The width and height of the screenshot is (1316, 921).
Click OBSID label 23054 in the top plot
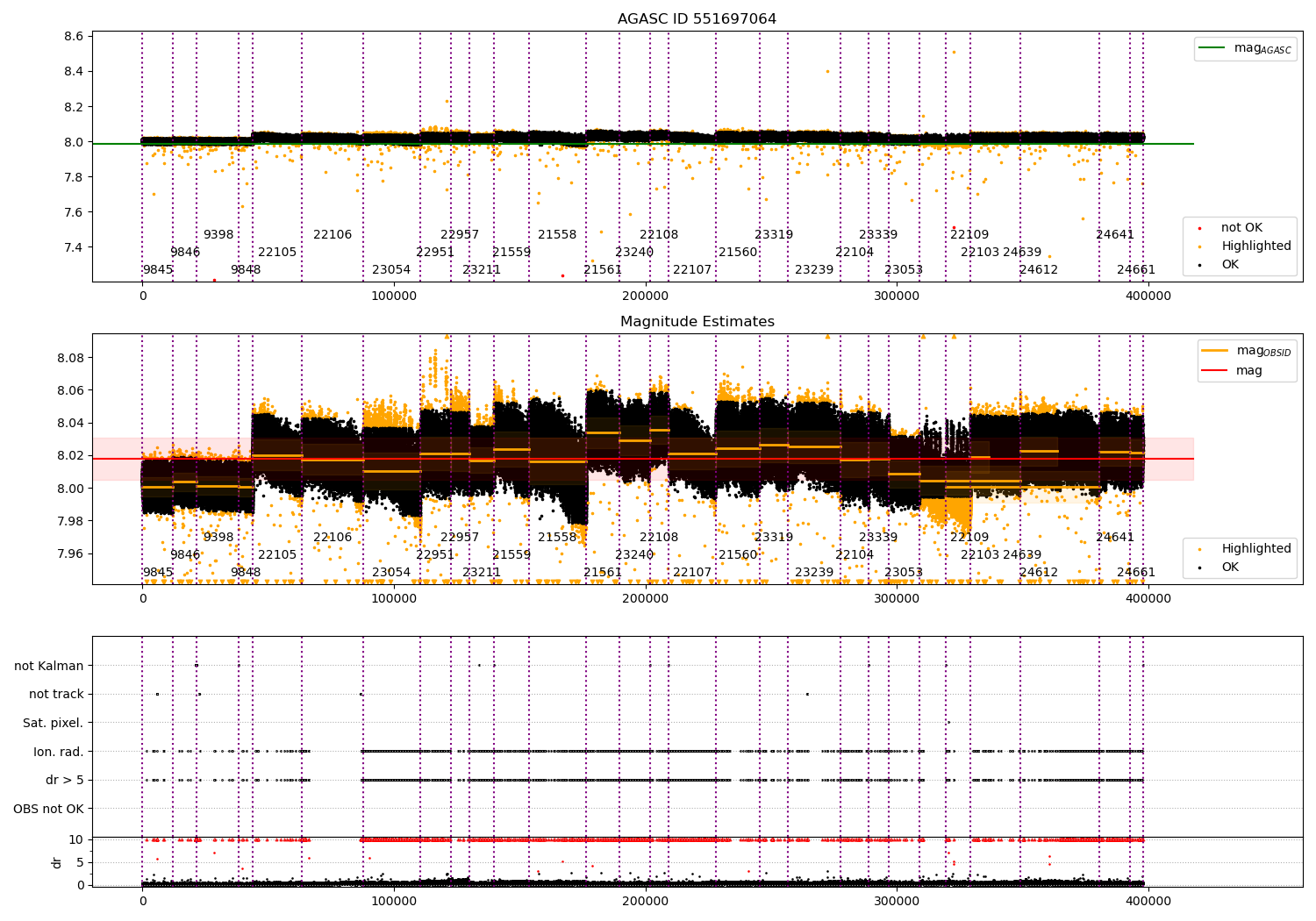(391, 269)
